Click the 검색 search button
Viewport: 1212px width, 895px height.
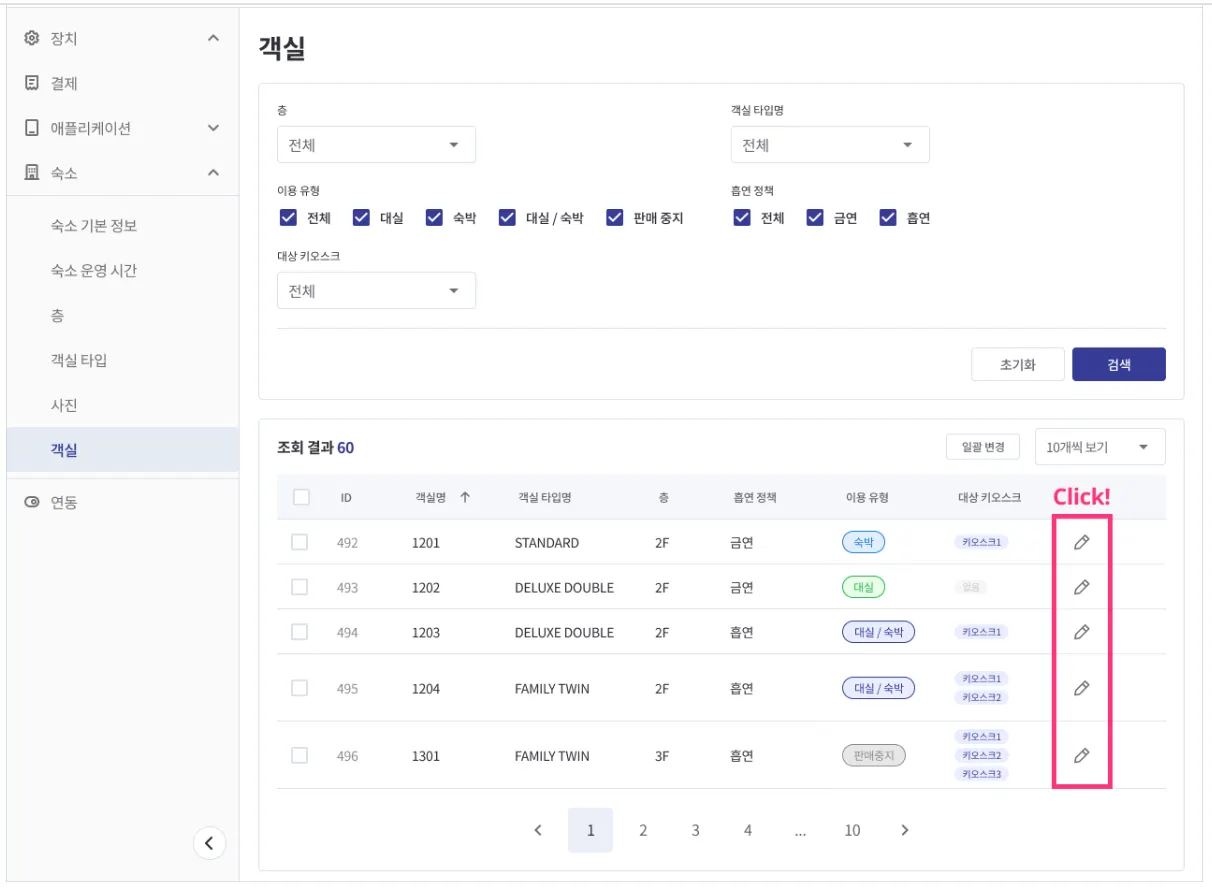(1119, 365)
